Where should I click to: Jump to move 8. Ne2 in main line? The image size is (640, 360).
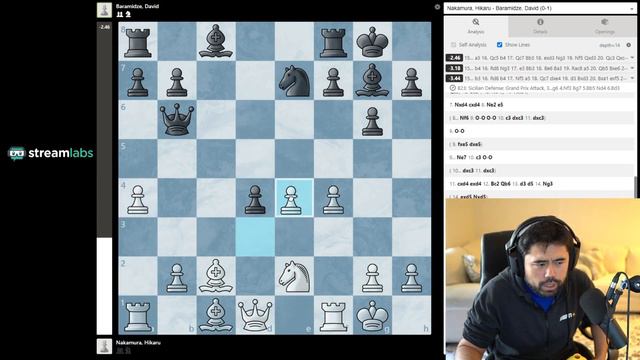pos(492,105)
